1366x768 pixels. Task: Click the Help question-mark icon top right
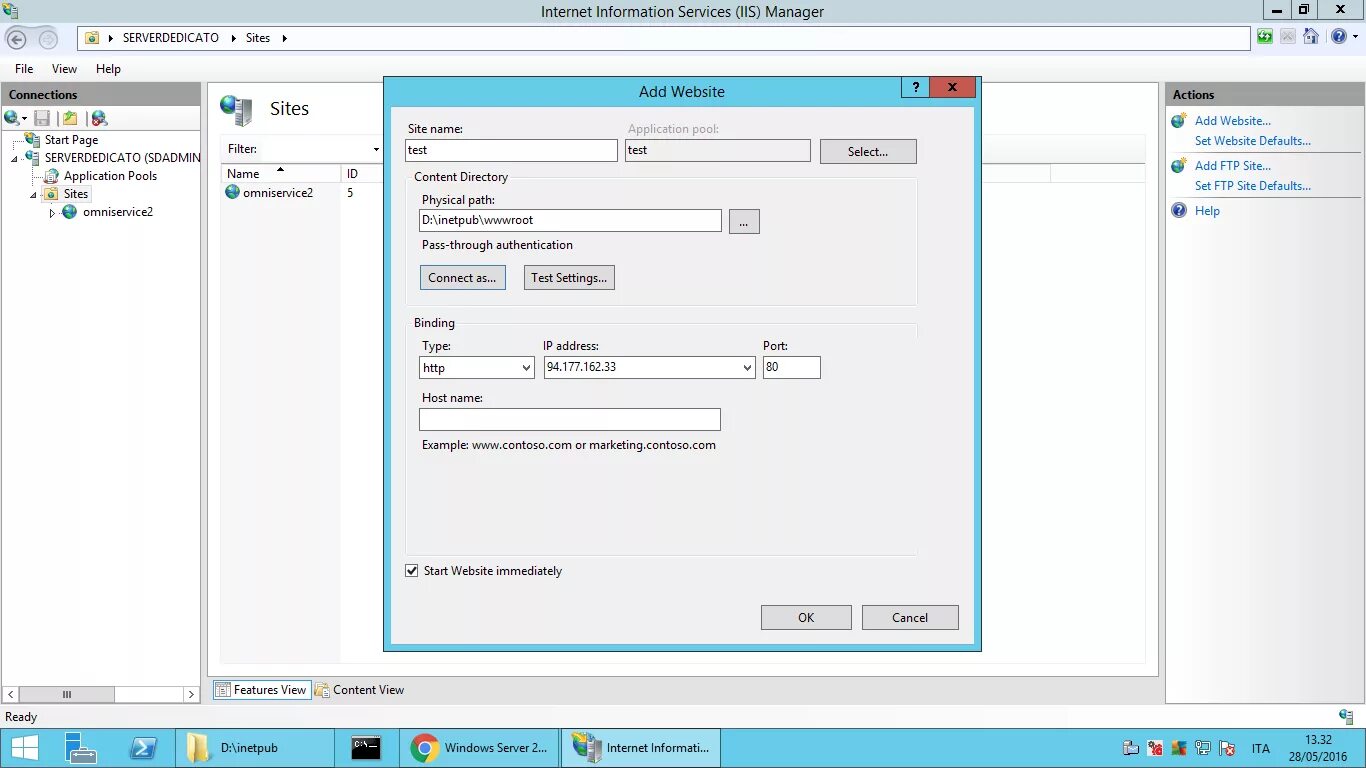tap(1338, 37)
